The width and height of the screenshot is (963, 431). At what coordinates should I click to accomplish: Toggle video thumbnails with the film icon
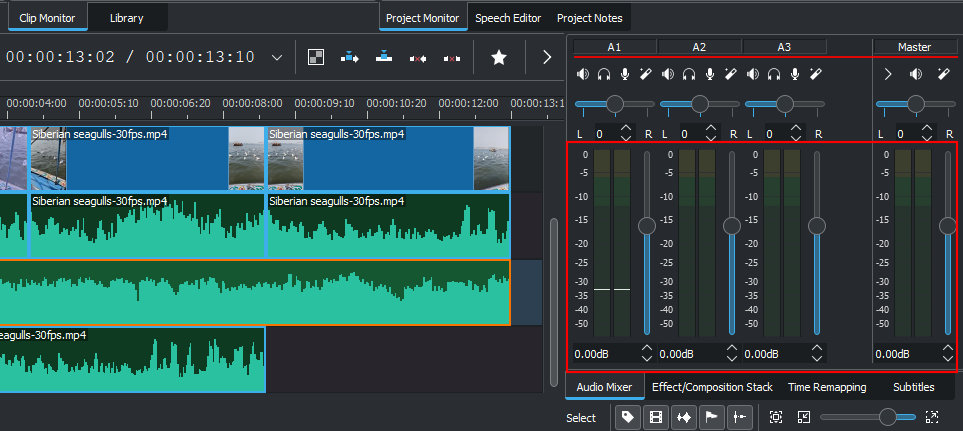(656, 417)
